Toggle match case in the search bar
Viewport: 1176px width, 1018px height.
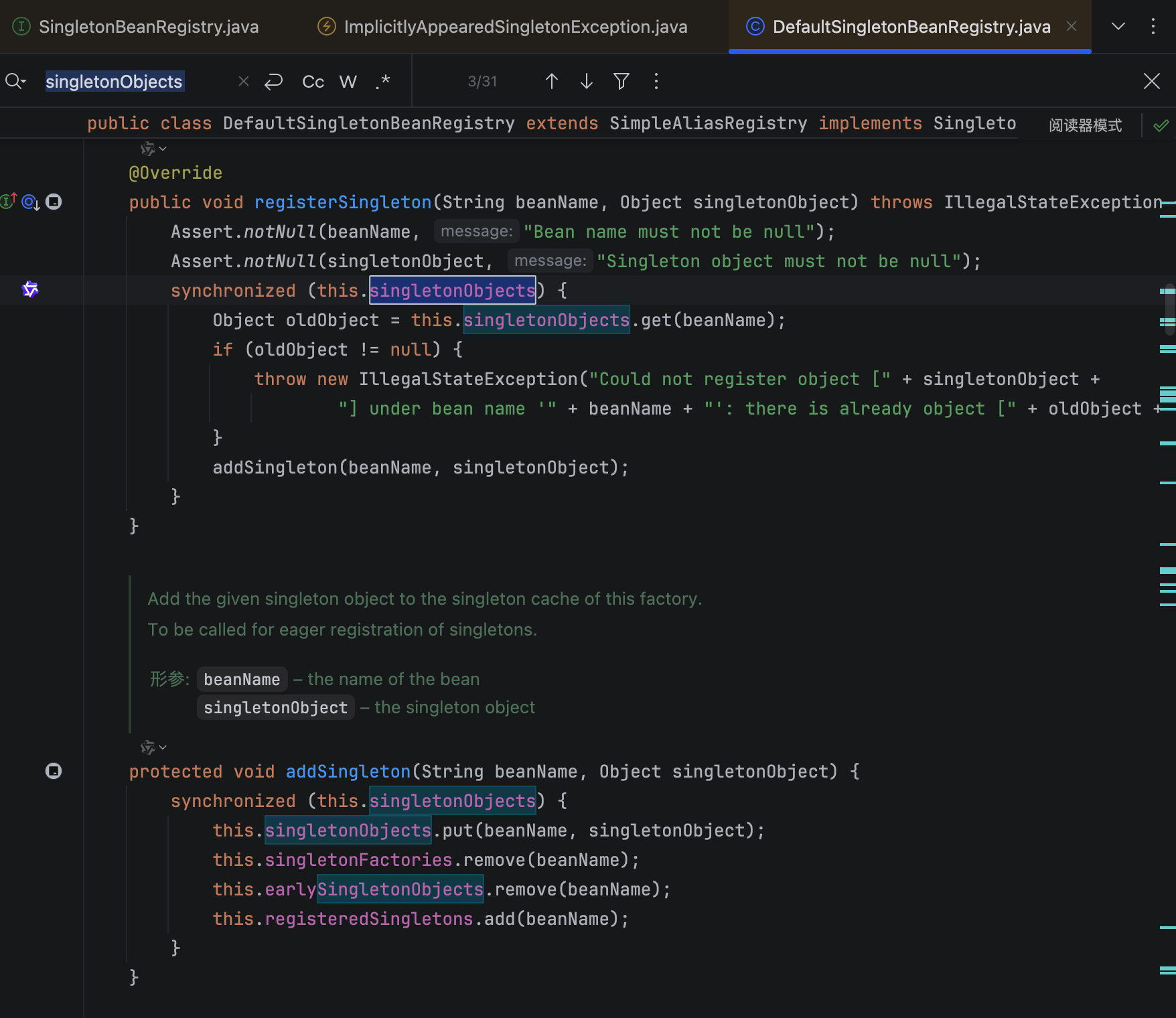[312, 81]
